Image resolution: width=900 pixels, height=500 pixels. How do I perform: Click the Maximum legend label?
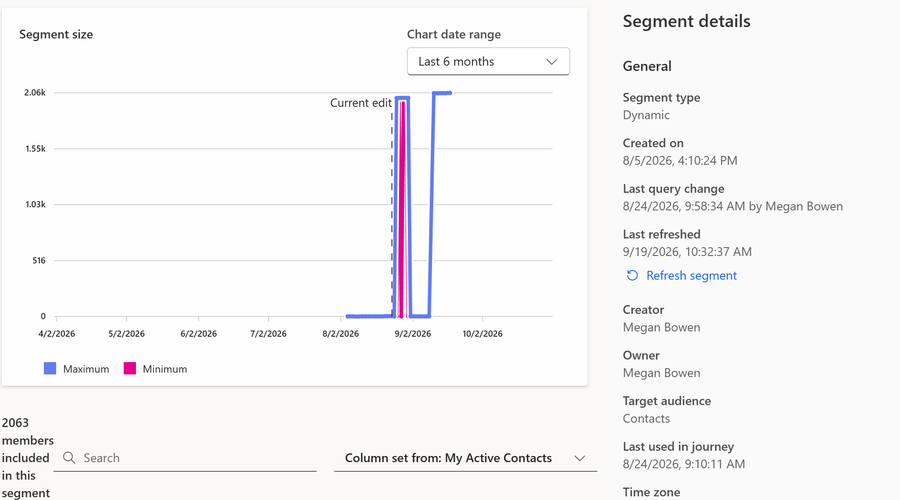point(86,369)
